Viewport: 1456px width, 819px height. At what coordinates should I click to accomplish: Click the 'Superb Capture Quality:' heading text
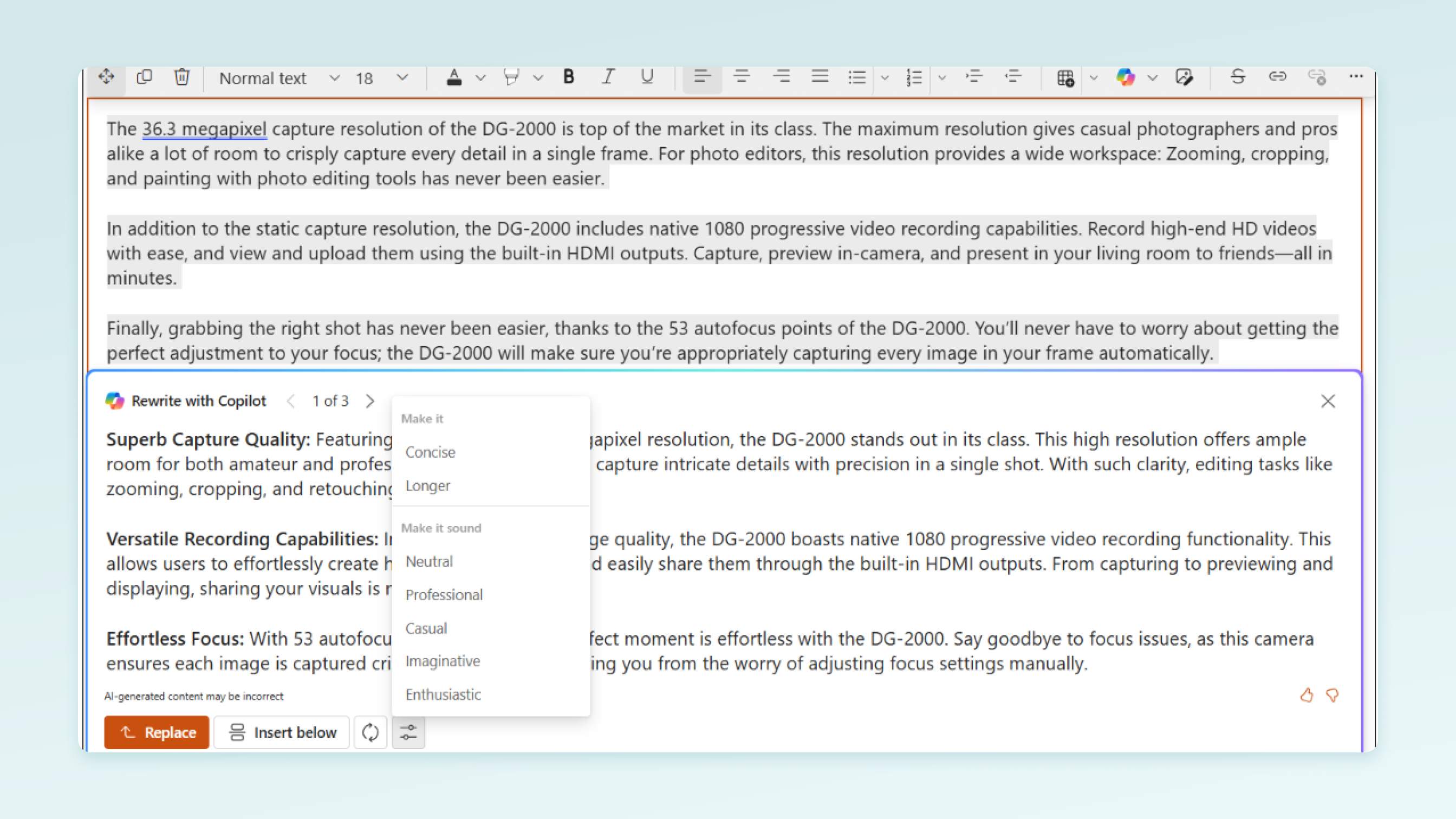[x=209, y=440]
